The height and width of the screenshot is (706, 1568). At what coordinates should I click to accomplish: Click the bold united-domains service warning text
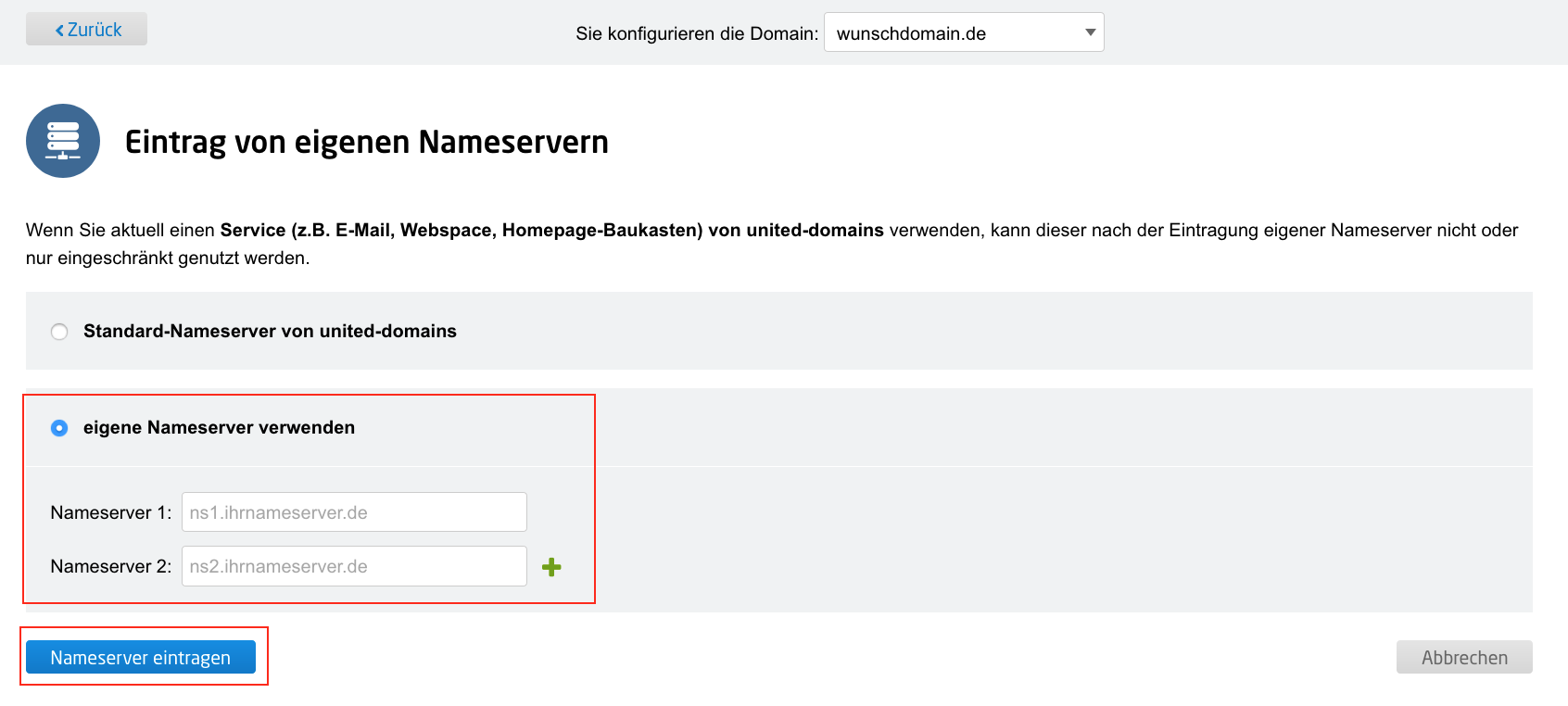coord(551,231)
